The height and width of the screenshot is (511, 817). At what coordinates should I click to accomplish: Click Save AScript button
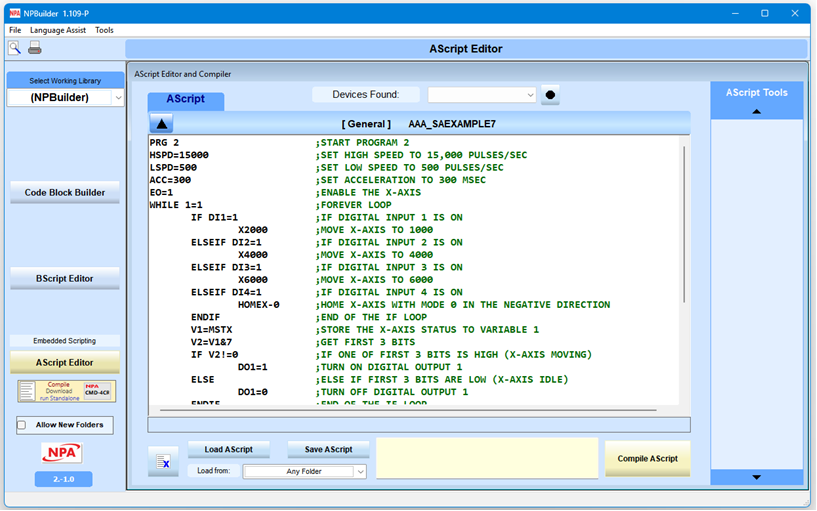click(328, 450)
